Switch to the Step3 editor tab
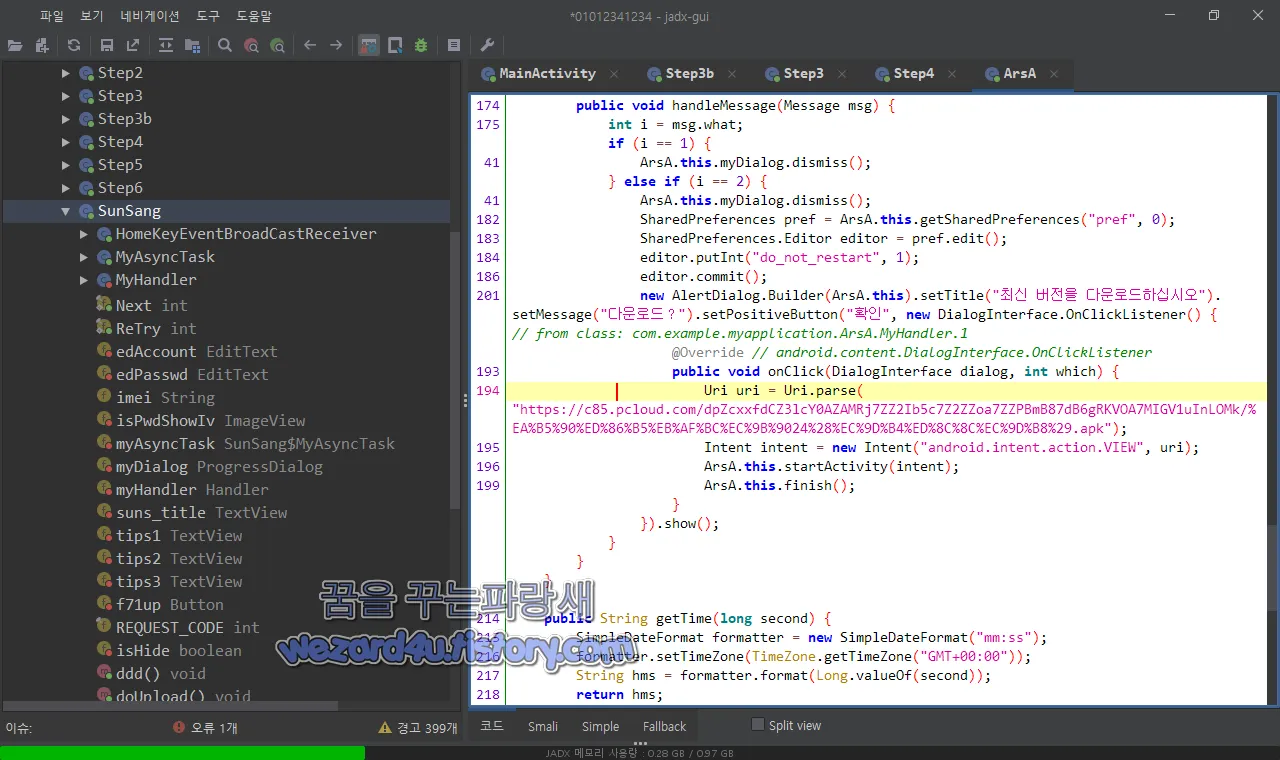 pyautogui.click(x=804, y=74)
